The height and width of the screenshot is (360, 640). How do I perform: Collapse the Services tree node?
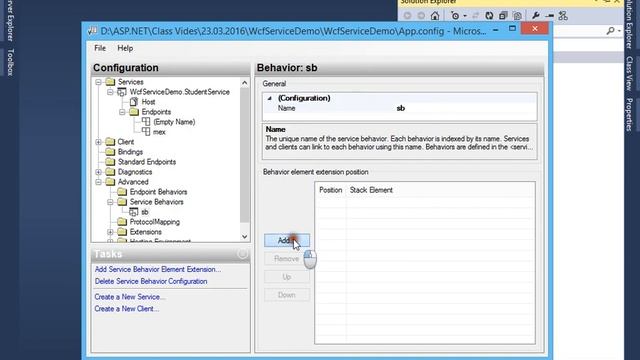point(98,82)
